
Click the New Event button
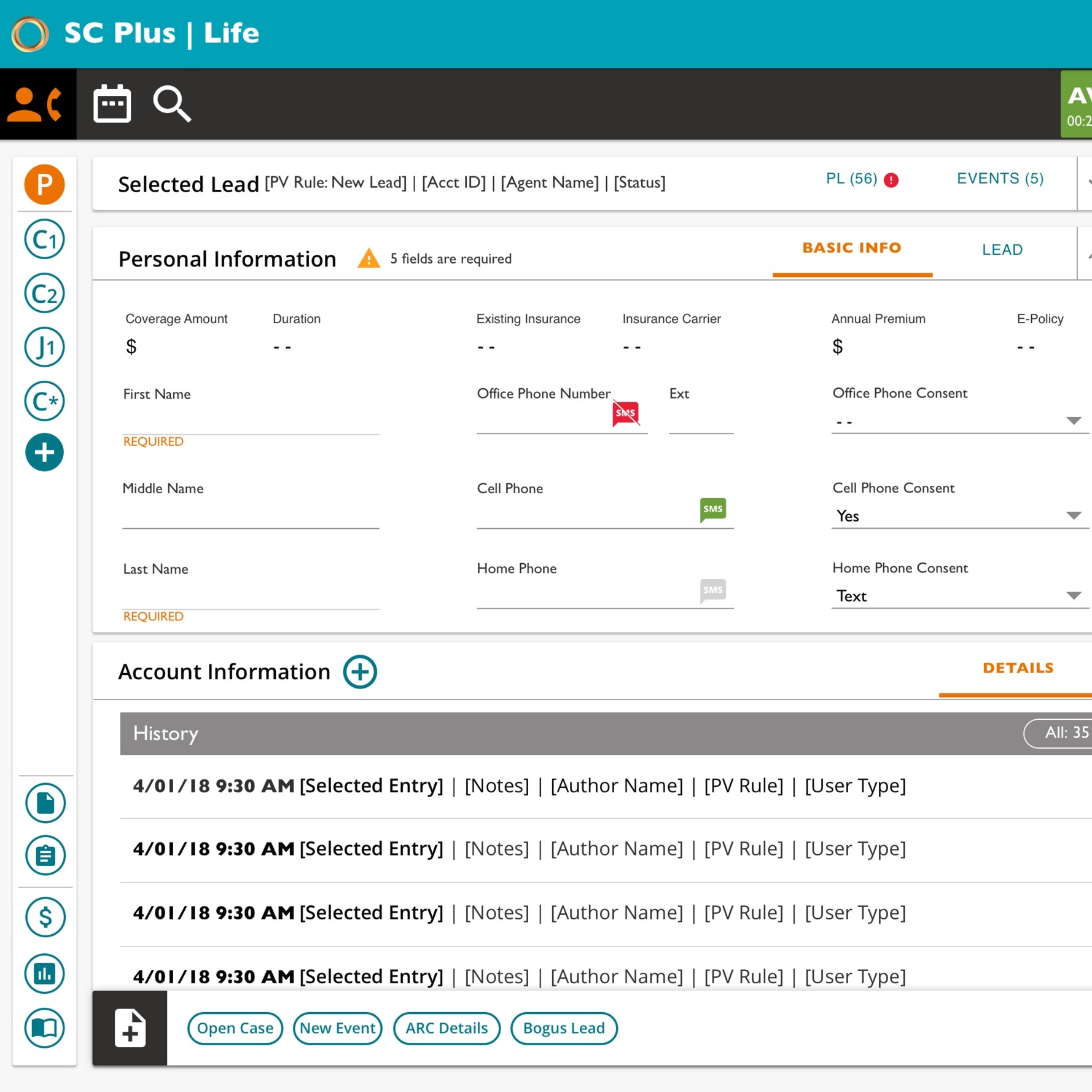click(338, 1028)
